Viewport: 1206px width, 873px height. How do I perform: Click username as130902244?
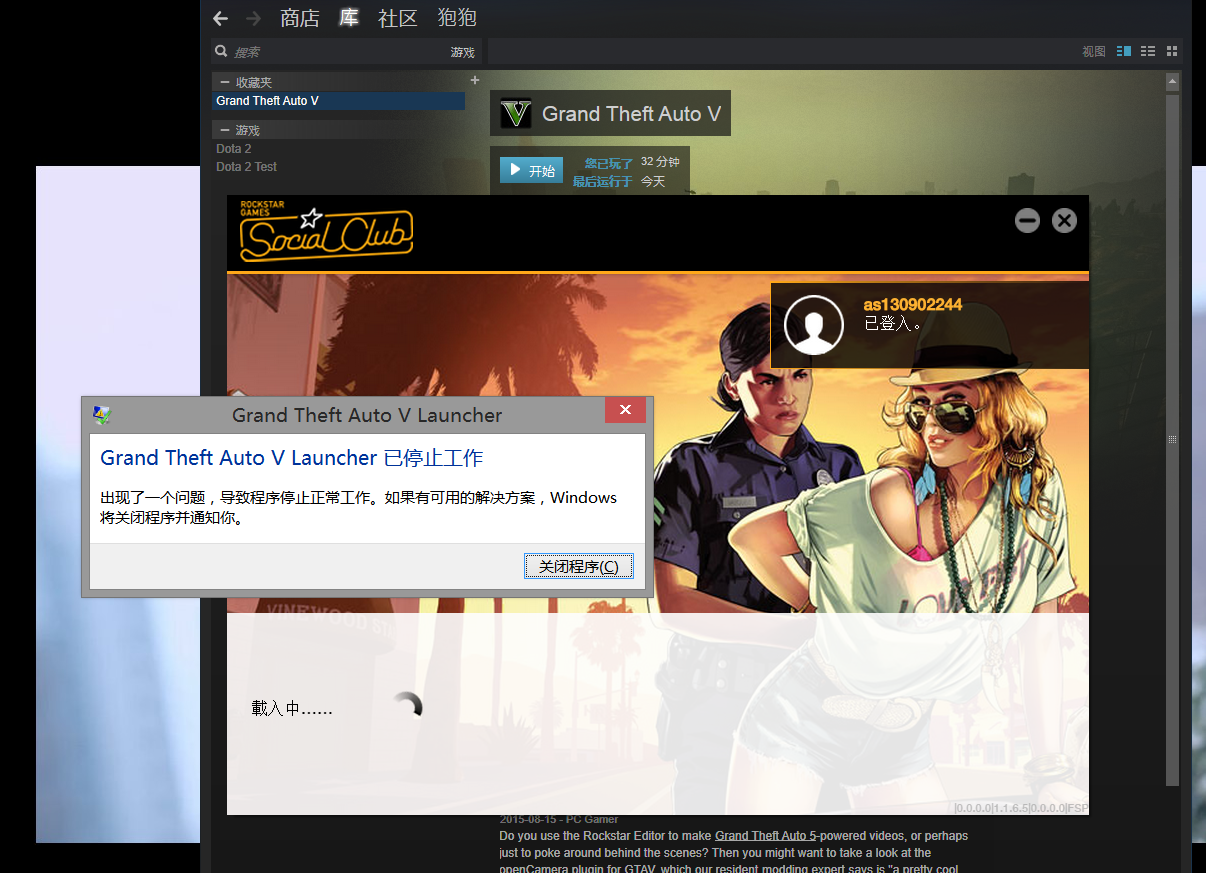pos(913,305)
